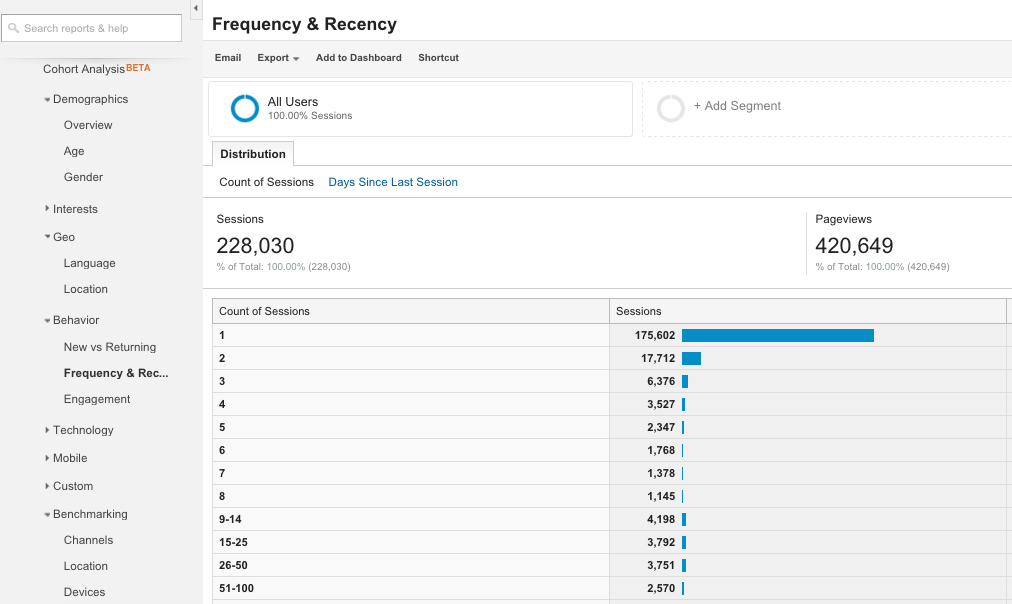The width and height of the screenshot is (1012, 604).
Task: Open Benchmarking Channels report
Action: point(88,540)
